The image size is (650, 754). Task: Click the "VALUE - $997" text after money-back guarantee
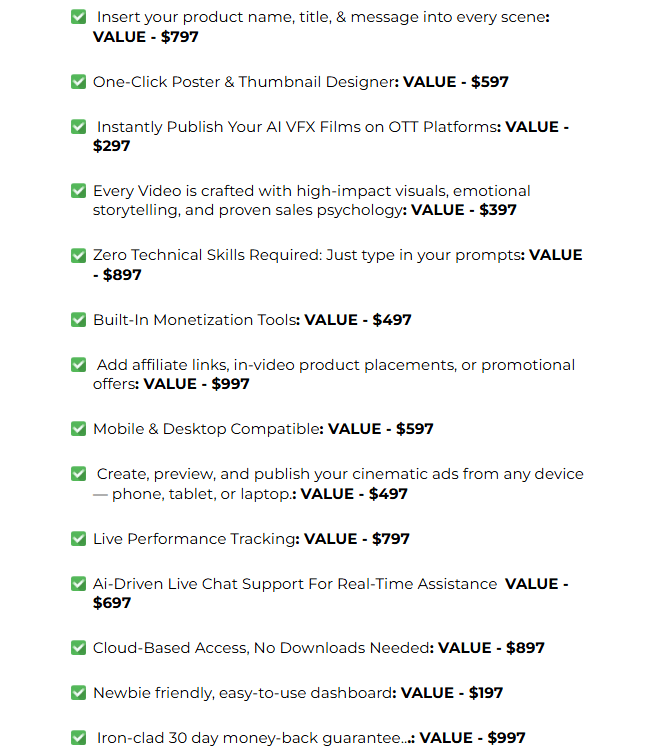472,738
